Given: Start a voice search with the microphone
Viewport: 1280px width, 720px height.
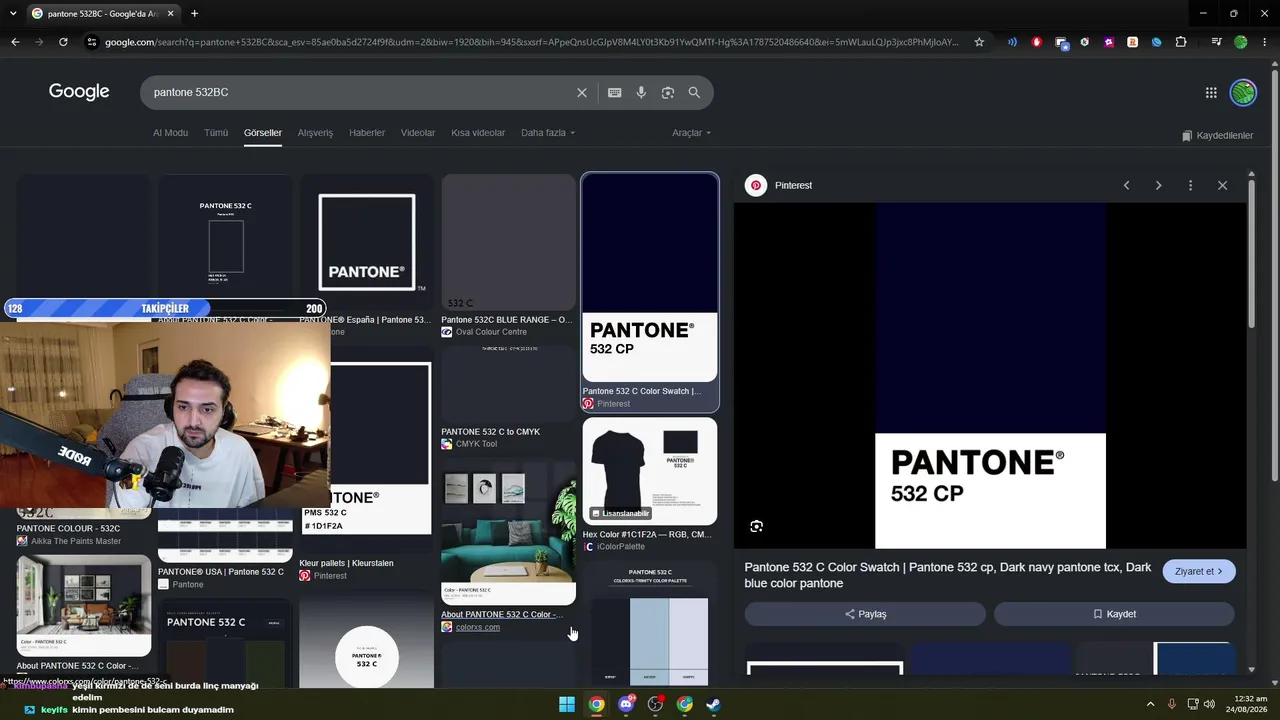Looking at the screenshot, I should coord(641,92).
